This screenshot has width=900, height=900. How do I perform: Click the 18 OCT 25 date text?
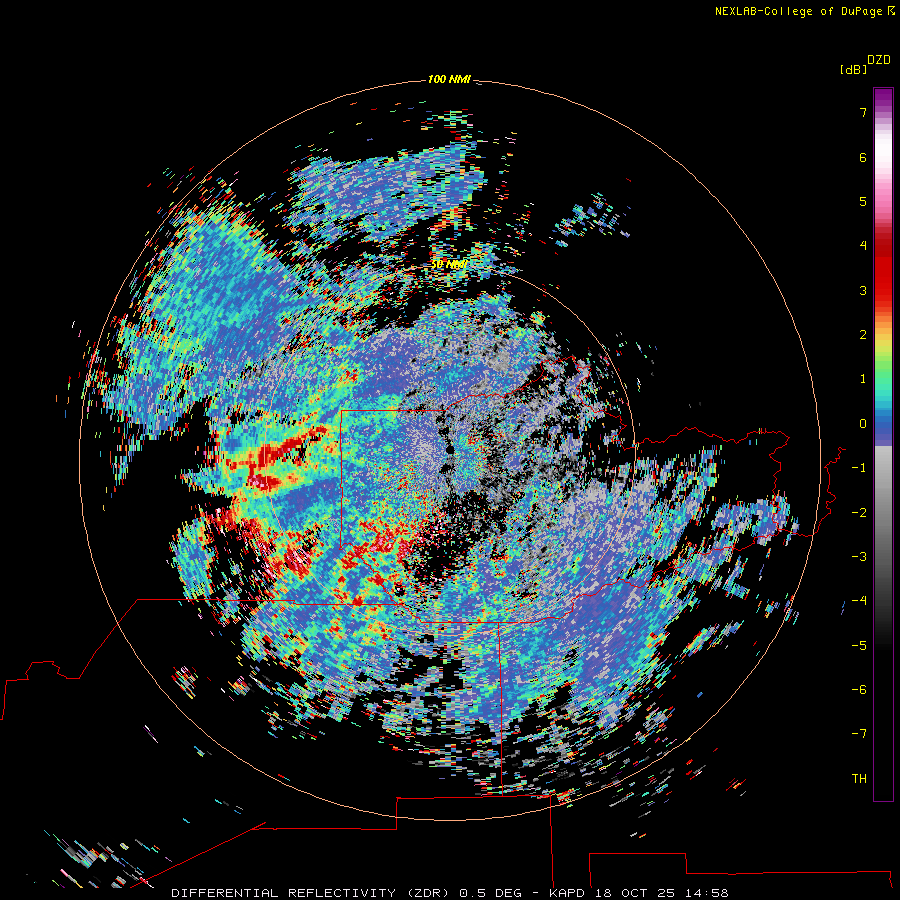636,893
